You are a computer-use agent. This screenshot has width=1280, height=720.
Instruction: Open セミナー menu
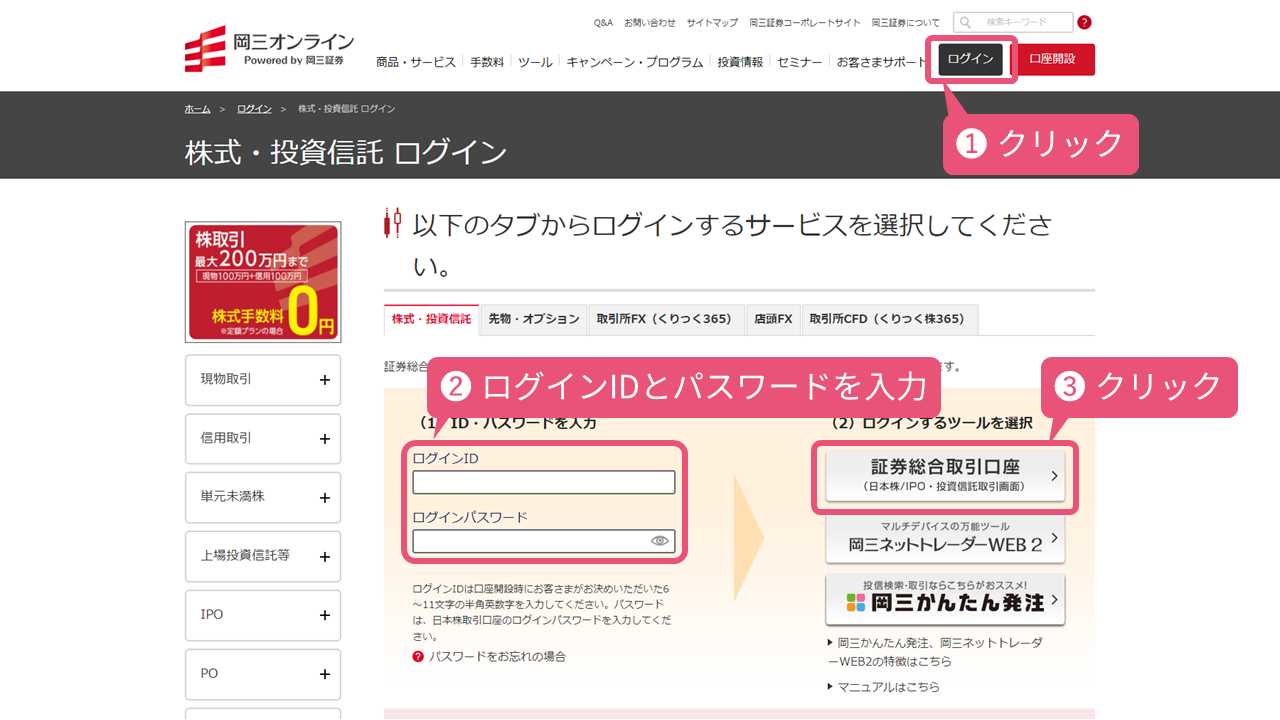tap(800, 62)
